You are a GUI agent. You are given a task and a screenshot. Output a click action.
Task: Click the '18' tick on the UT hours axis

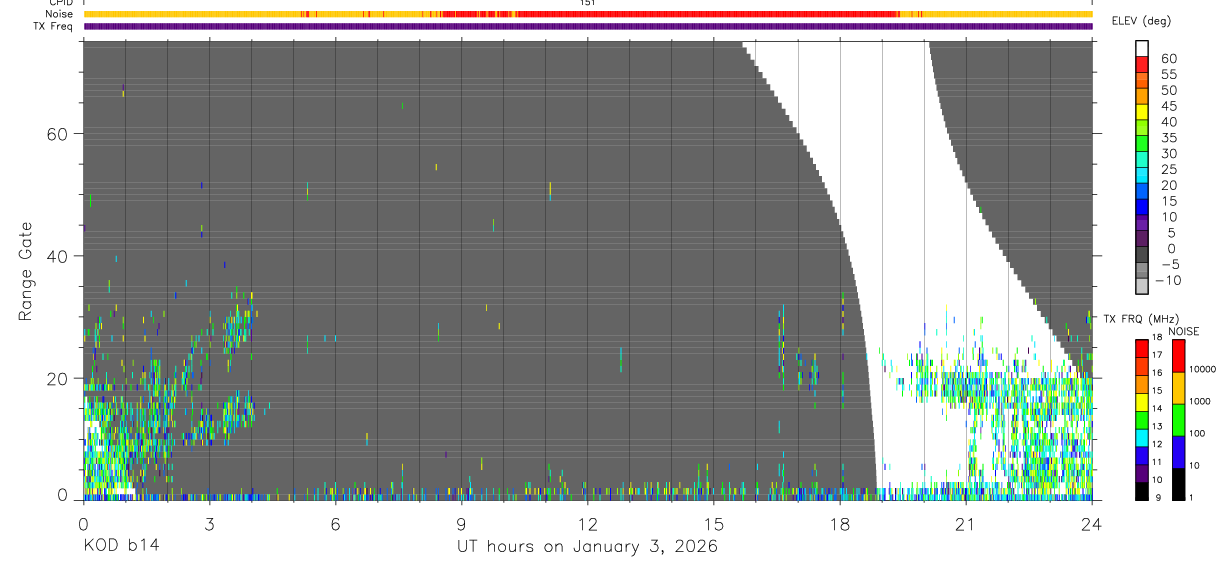840,524
